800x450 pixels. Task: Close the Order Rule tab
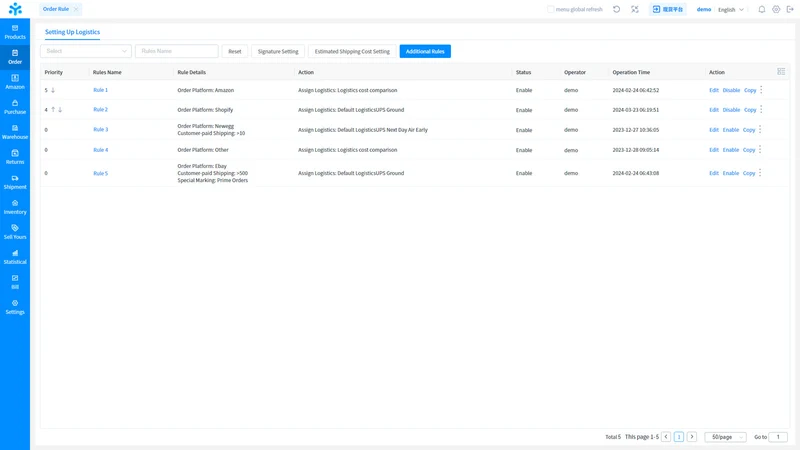76,9
